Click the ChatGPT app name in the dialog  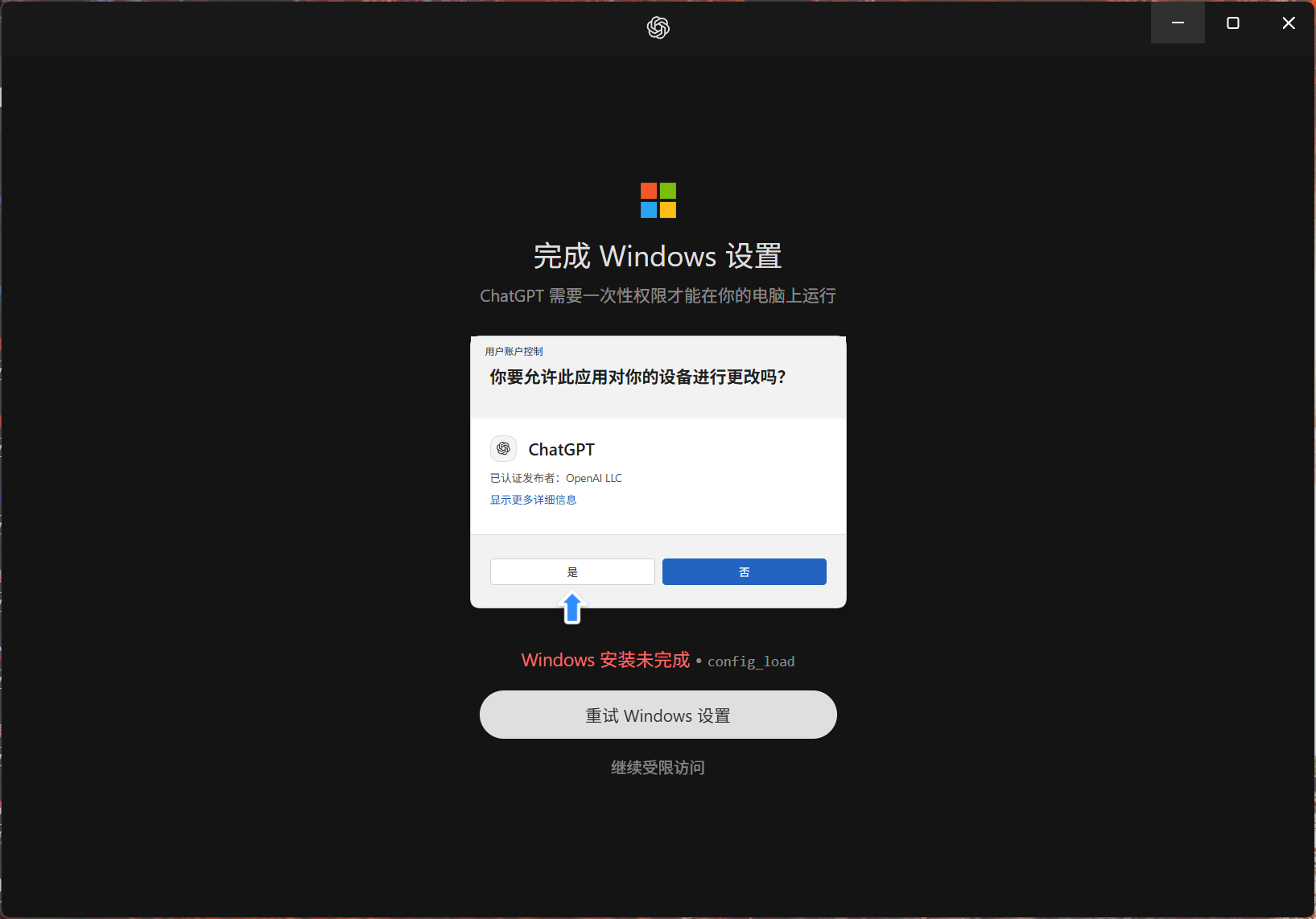561,449
